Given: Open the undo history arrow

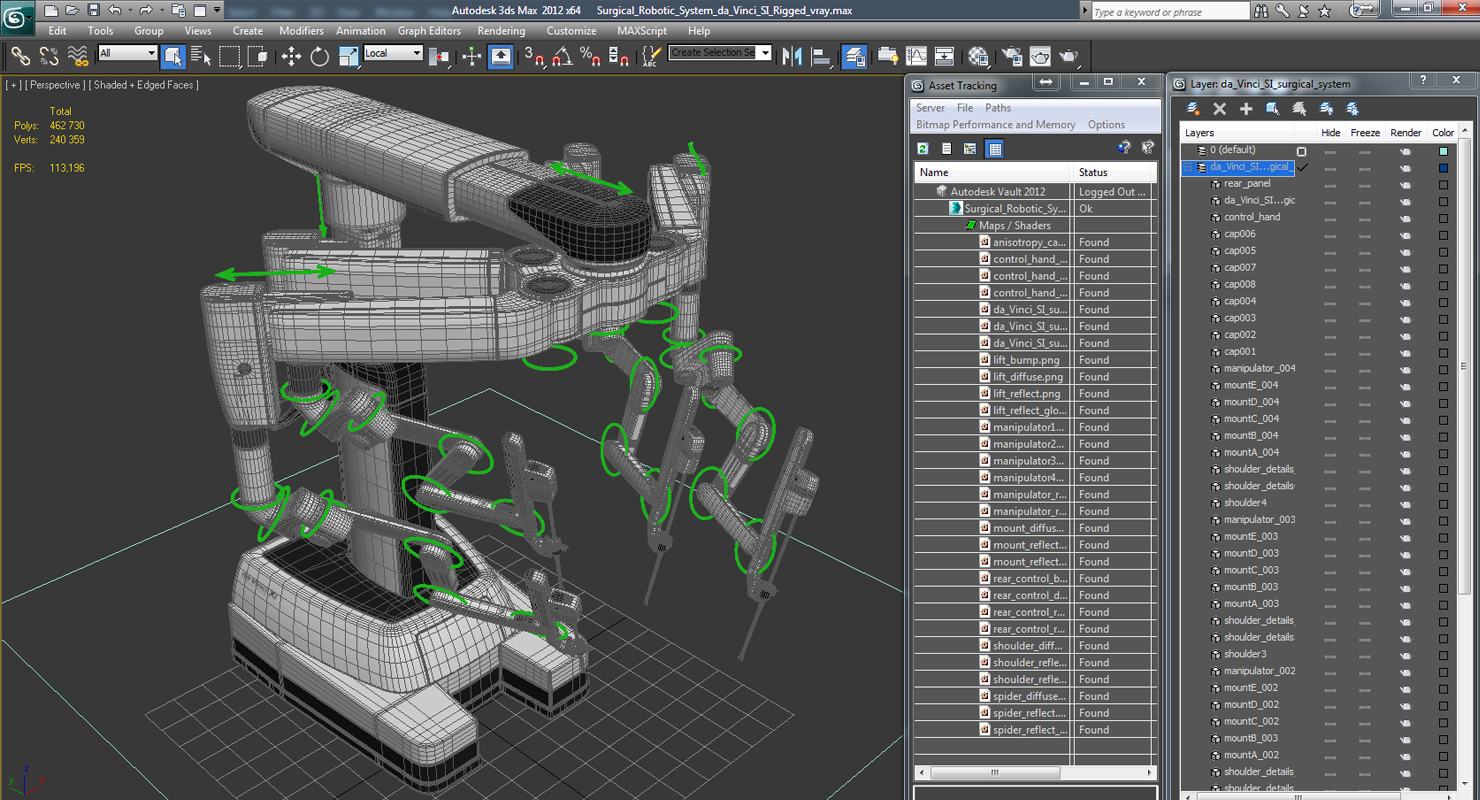Looking at the screenshot, I should [x=130, y=10].
